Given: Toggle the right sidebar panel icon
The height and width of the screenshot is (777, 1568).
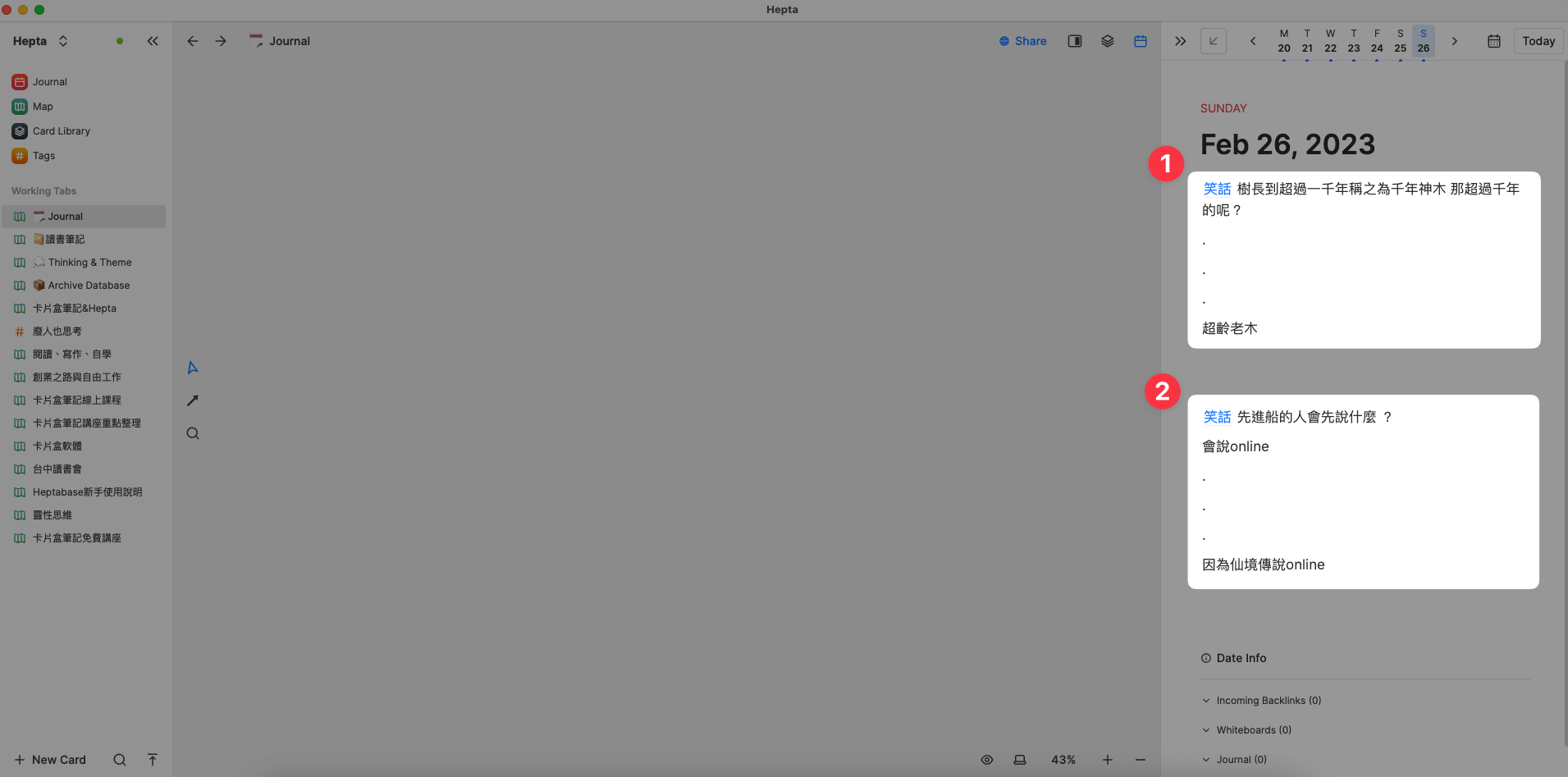Looking at the screenshot, I should 1074,41.
